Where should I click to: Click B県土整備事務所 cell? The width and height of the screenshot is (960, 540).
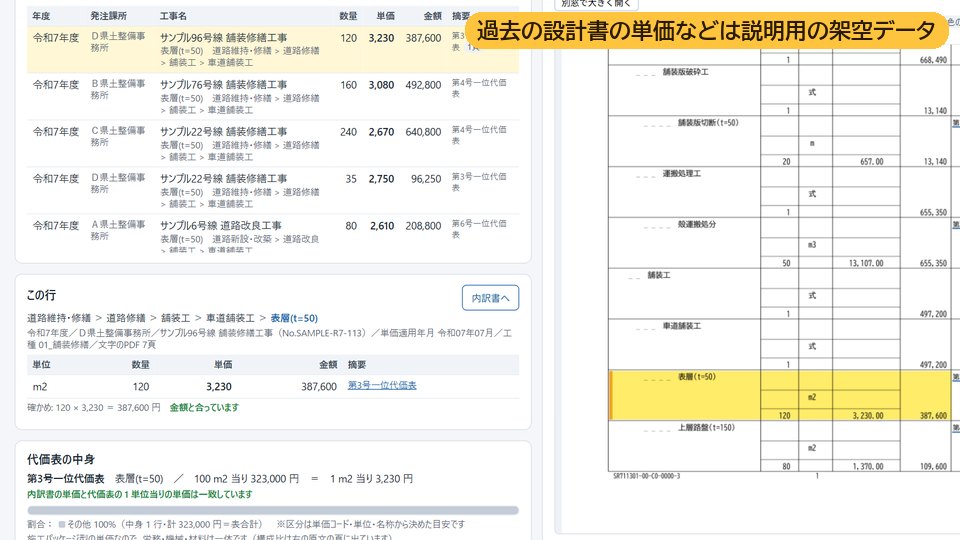(x=118, y=89)
